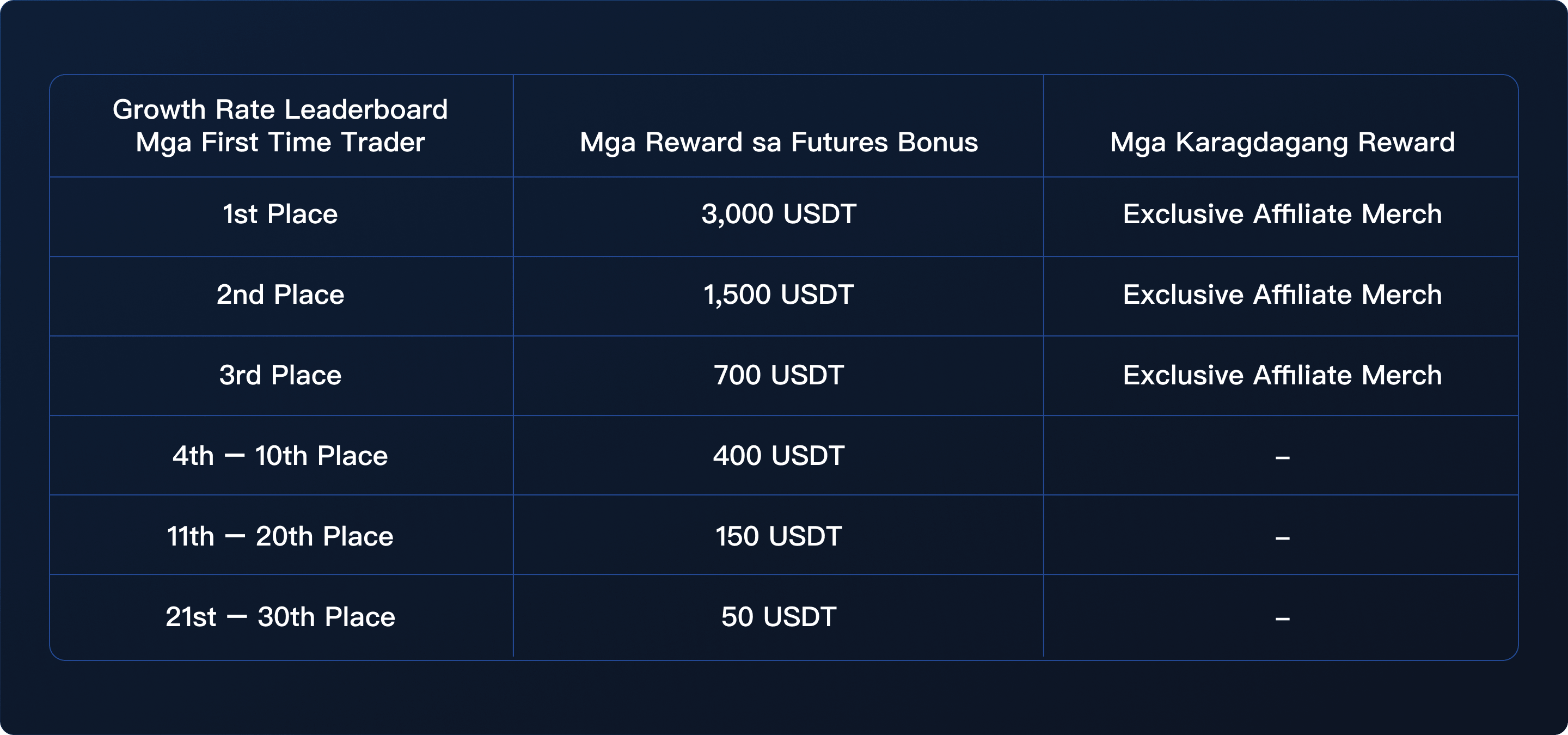This screenshot has height=735, width=1568.
Task: Click the Growth Rate Leaderboard header cell
Action: coord(280,126)
